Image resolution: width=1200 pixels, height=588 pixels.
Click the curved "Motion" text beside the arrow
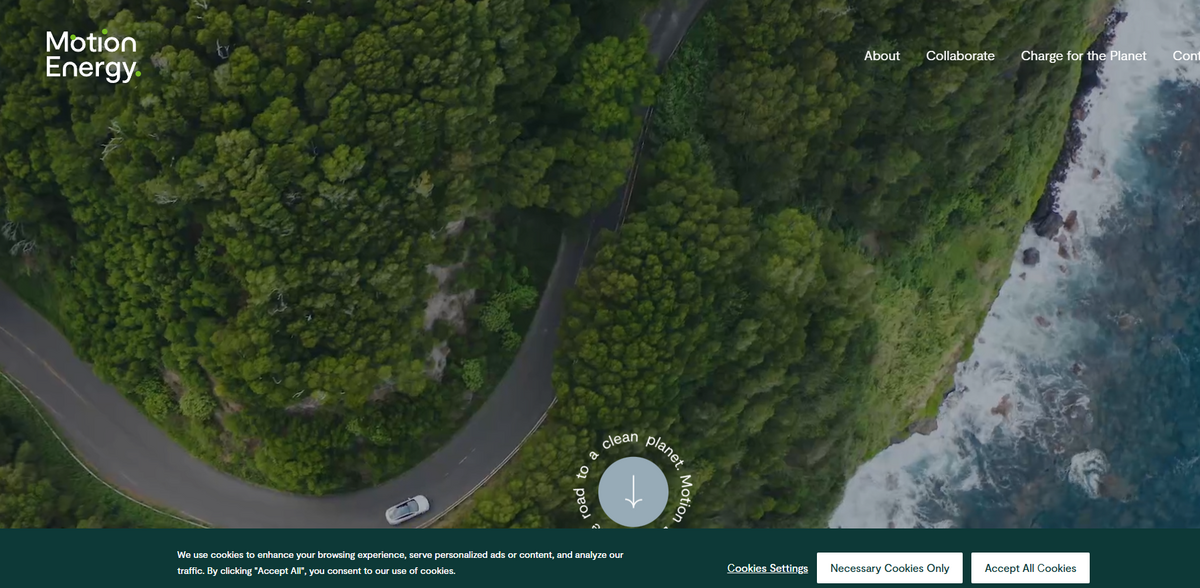(679, 498)
